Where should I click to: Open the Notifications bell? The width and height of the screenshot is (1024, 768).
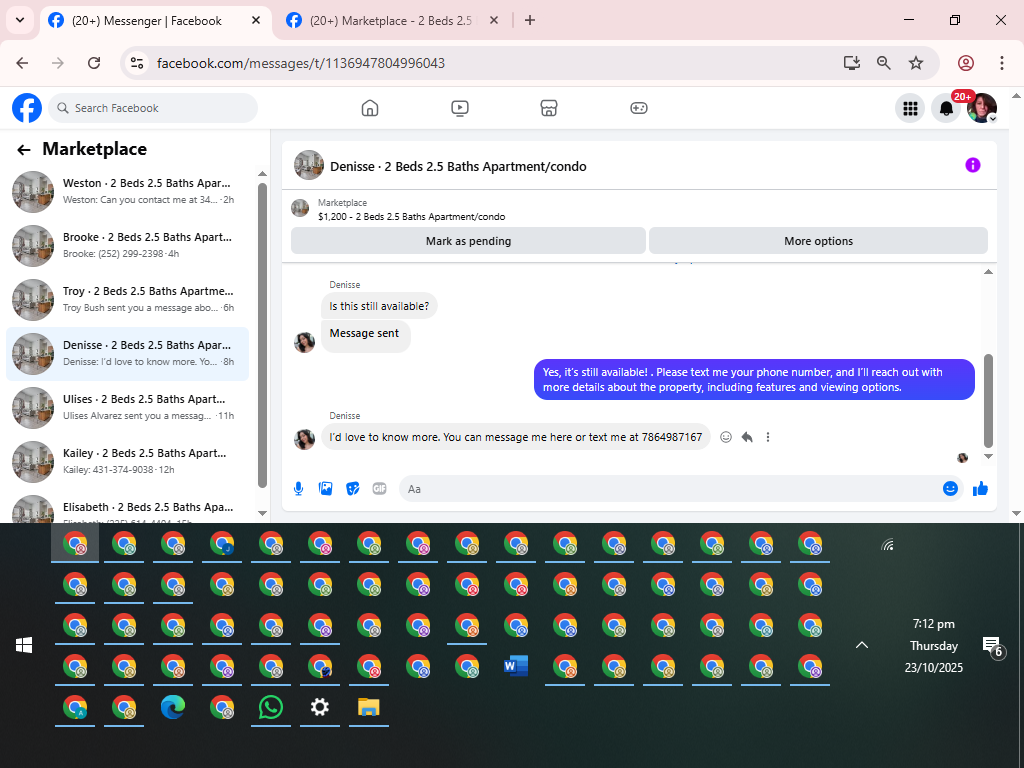click(946, 108)
